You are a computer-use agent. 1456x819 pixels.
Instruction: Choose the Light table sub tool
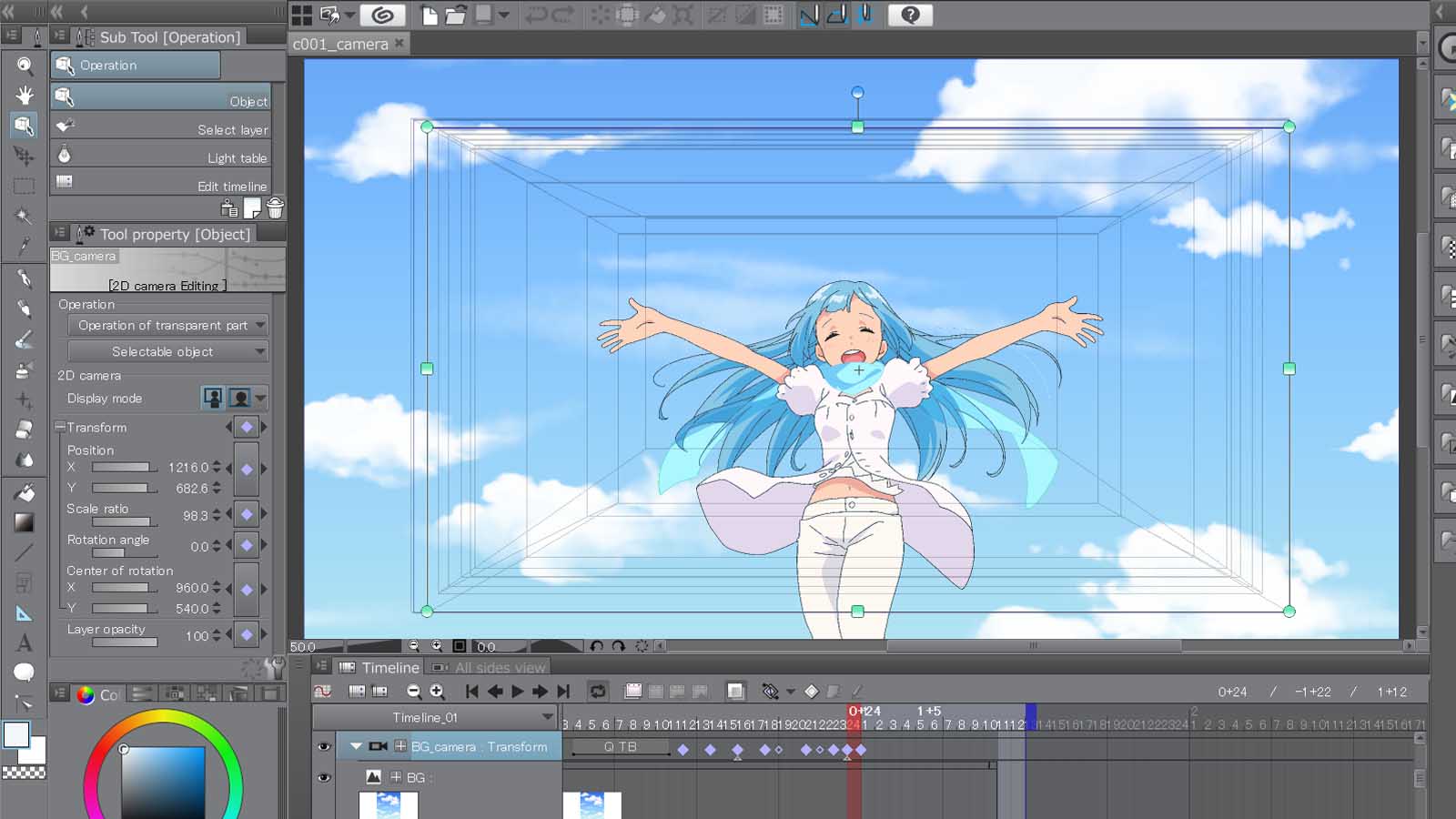tap(161, 155)
